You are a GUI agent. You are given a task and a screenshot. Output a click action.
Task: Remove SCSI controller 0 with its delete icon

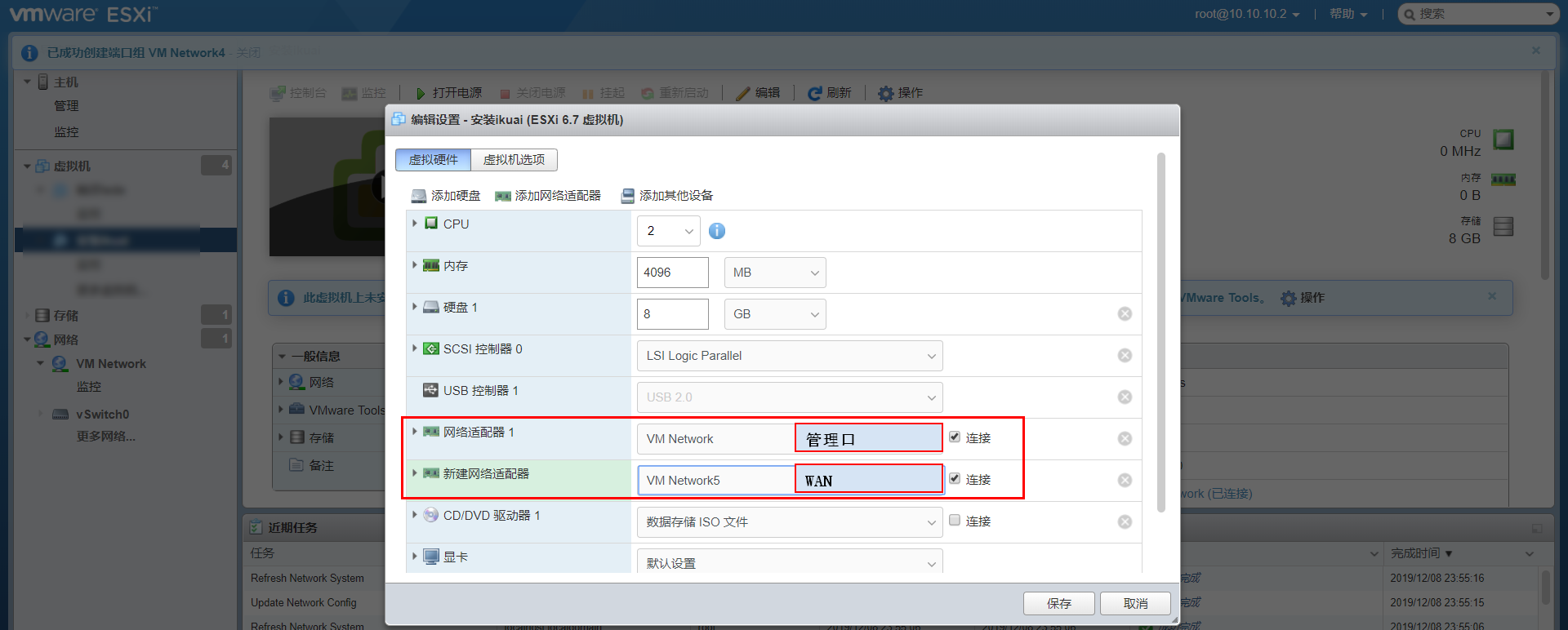click(x=1125, y=356)
